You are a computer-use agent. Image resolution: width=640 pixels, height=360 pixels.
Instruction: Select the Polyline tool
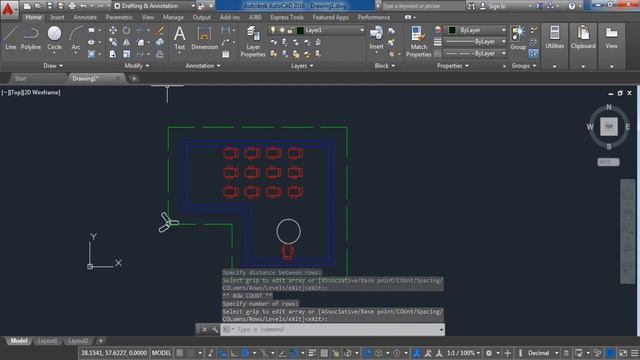(x=31, y=38)
